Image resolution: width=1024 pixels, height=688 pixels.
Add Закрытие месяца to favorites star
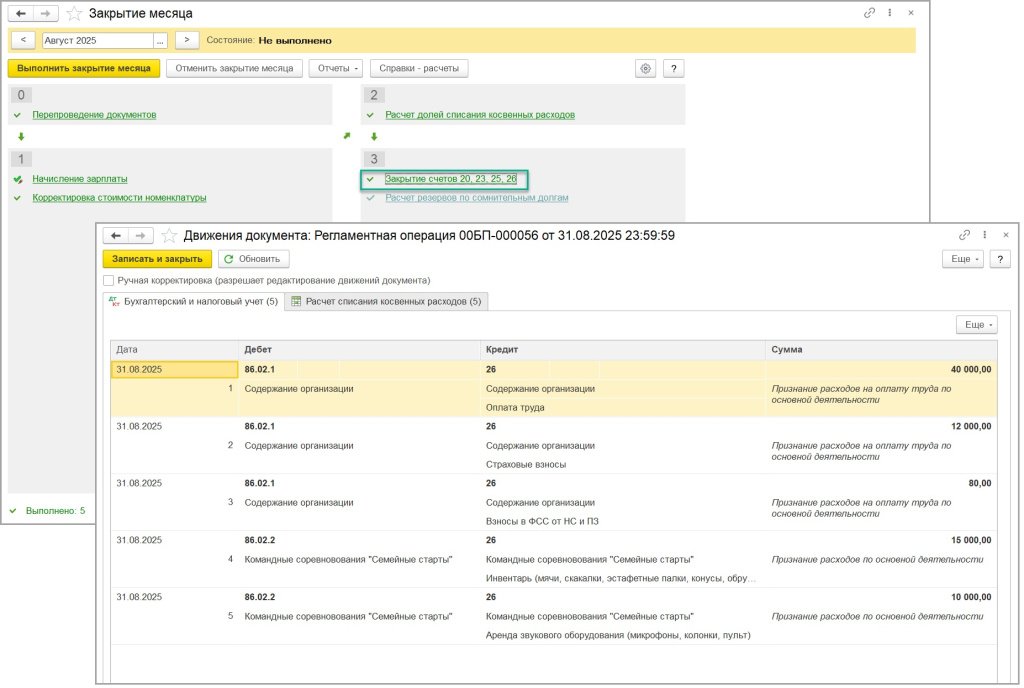pos(74,14)
